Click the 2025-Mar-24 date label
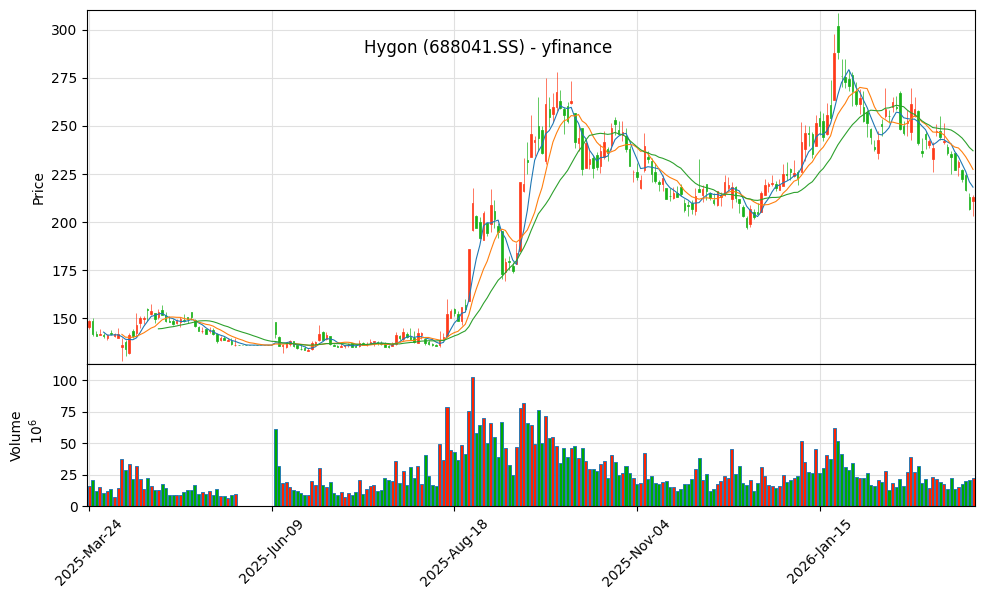Screen dimensions: 984x599 [88, 553]
